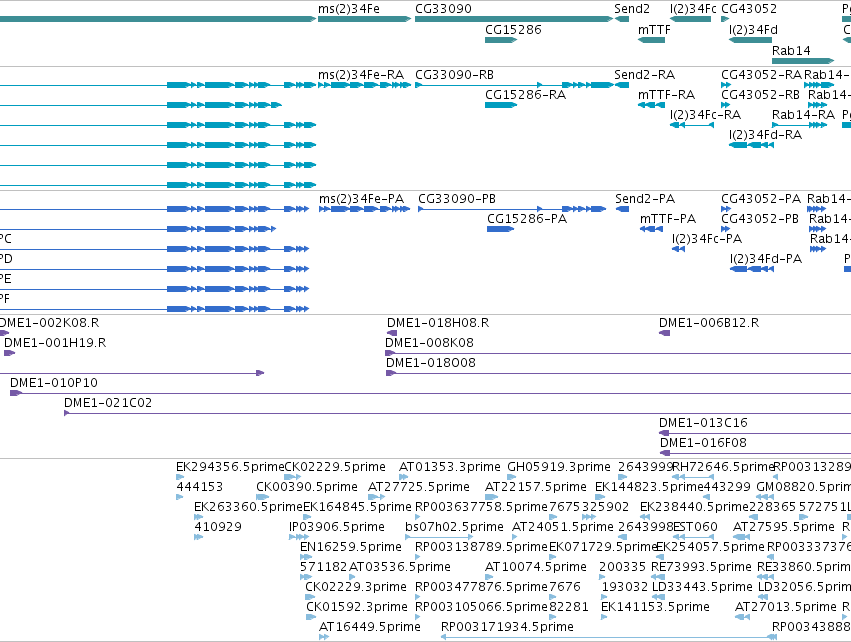Click EST AT27013.5prime

[x=743, y=617]
